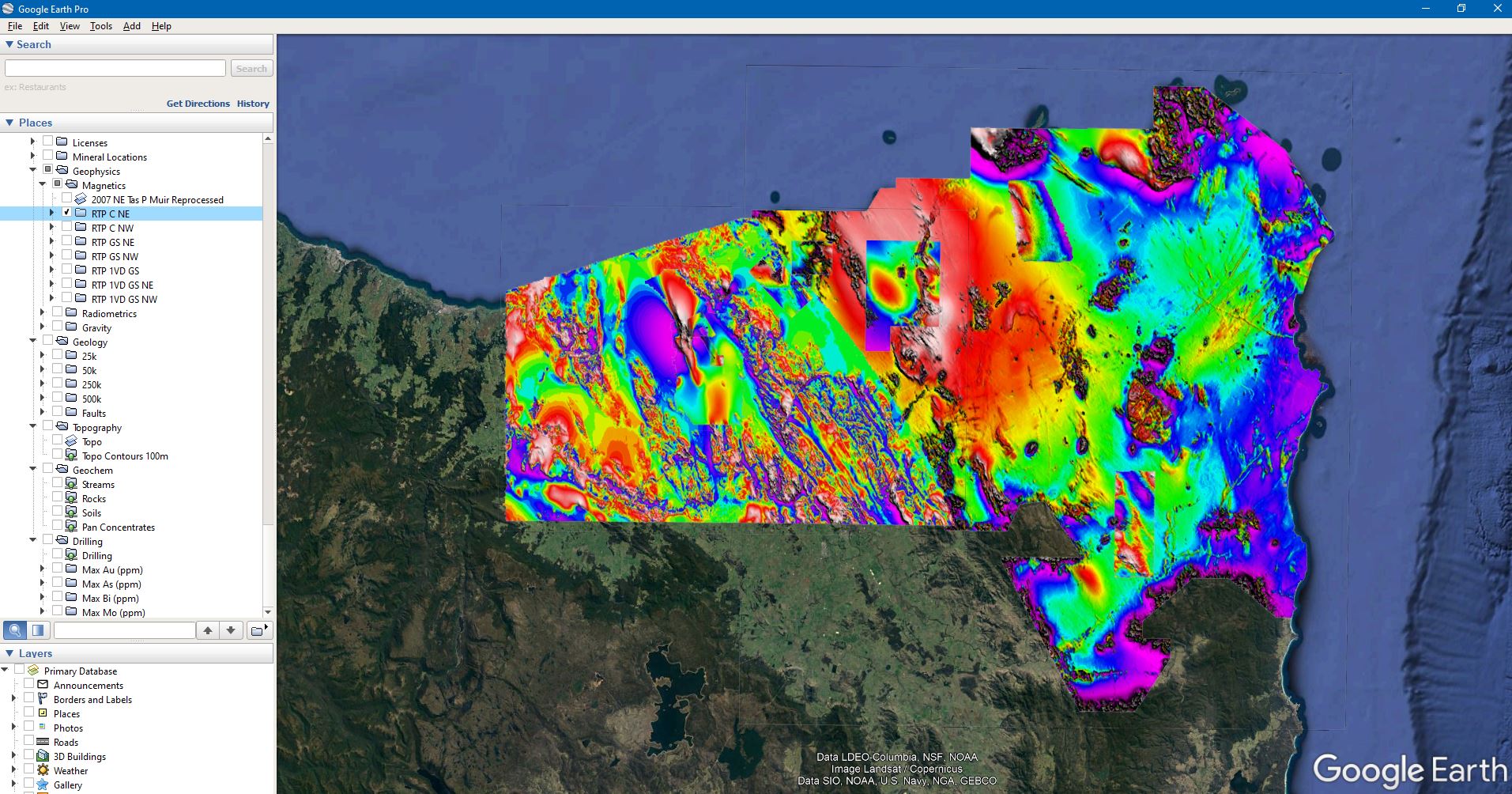Check the 2007 NE Tas P Muir Reprocessed box

pyautogui.click(x=67, y=198)
